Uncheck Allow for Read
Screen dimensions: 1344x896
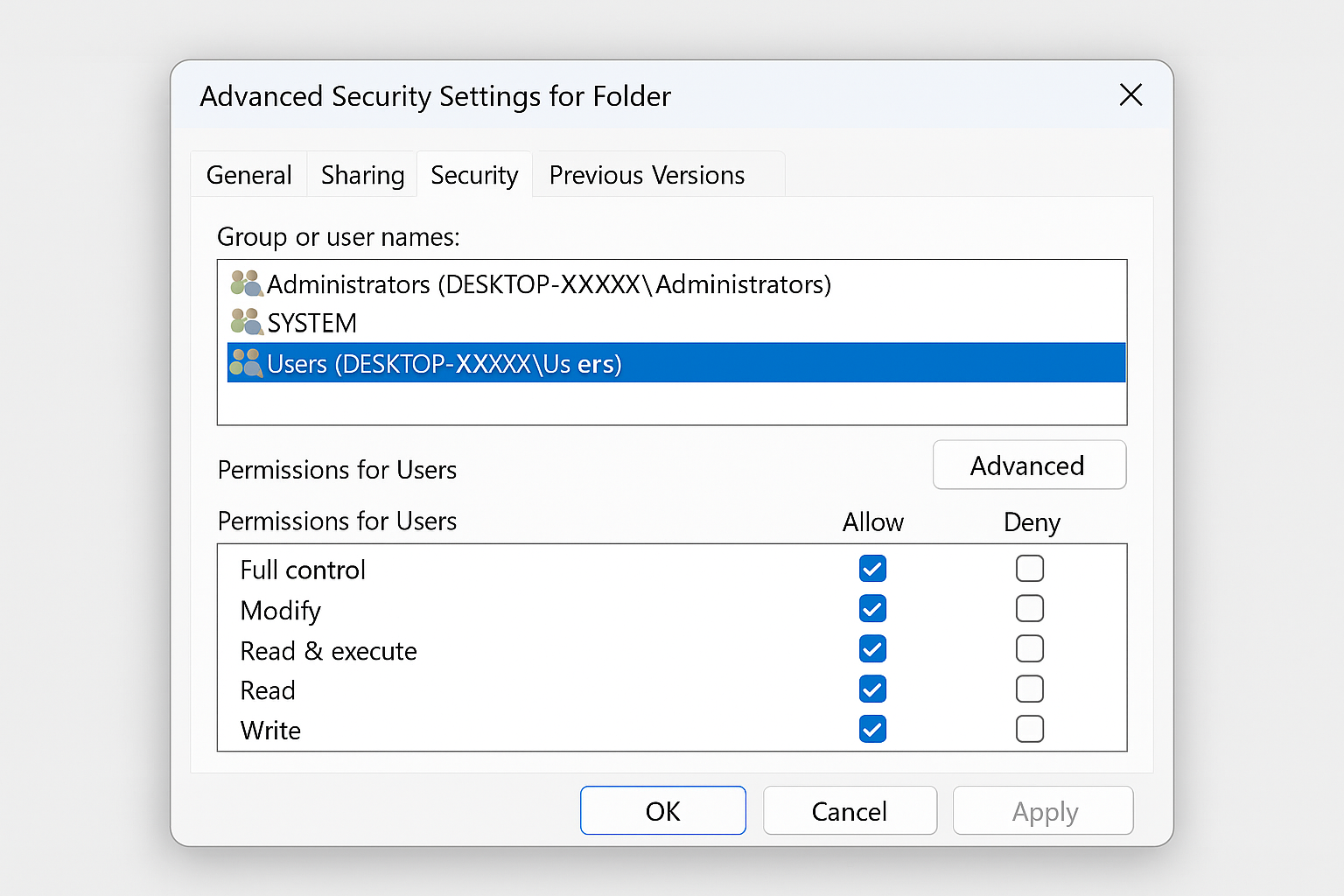(872, 689)
